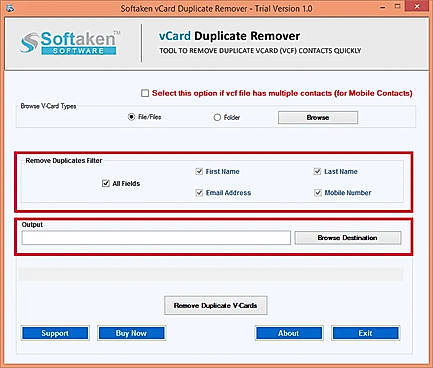The width and height of the screenshot is (433, 368).
Task: Click the 'vCard Duplicate Remover' heading text
Action: [x=230, y=36]
